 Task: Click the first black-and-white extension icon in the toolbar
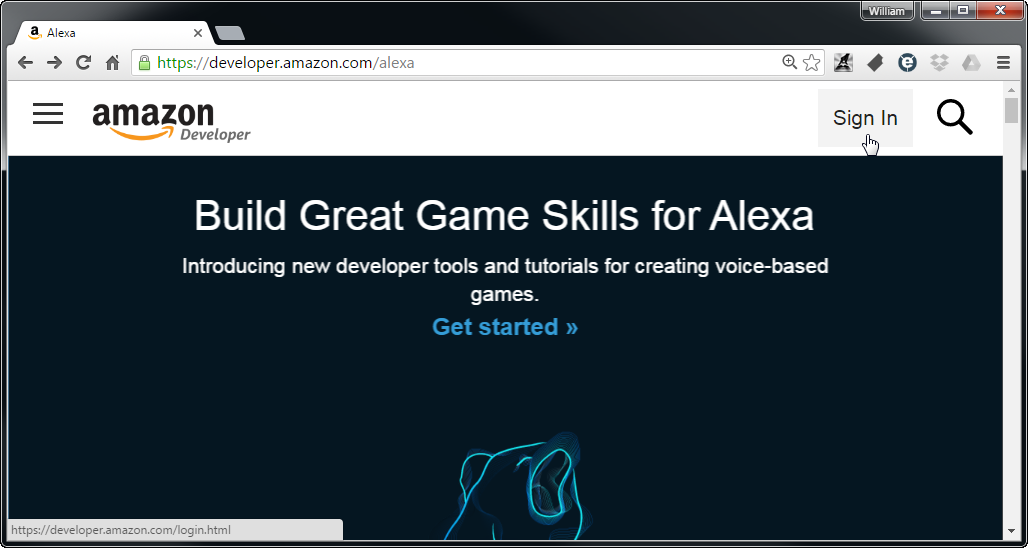(843, 63)
